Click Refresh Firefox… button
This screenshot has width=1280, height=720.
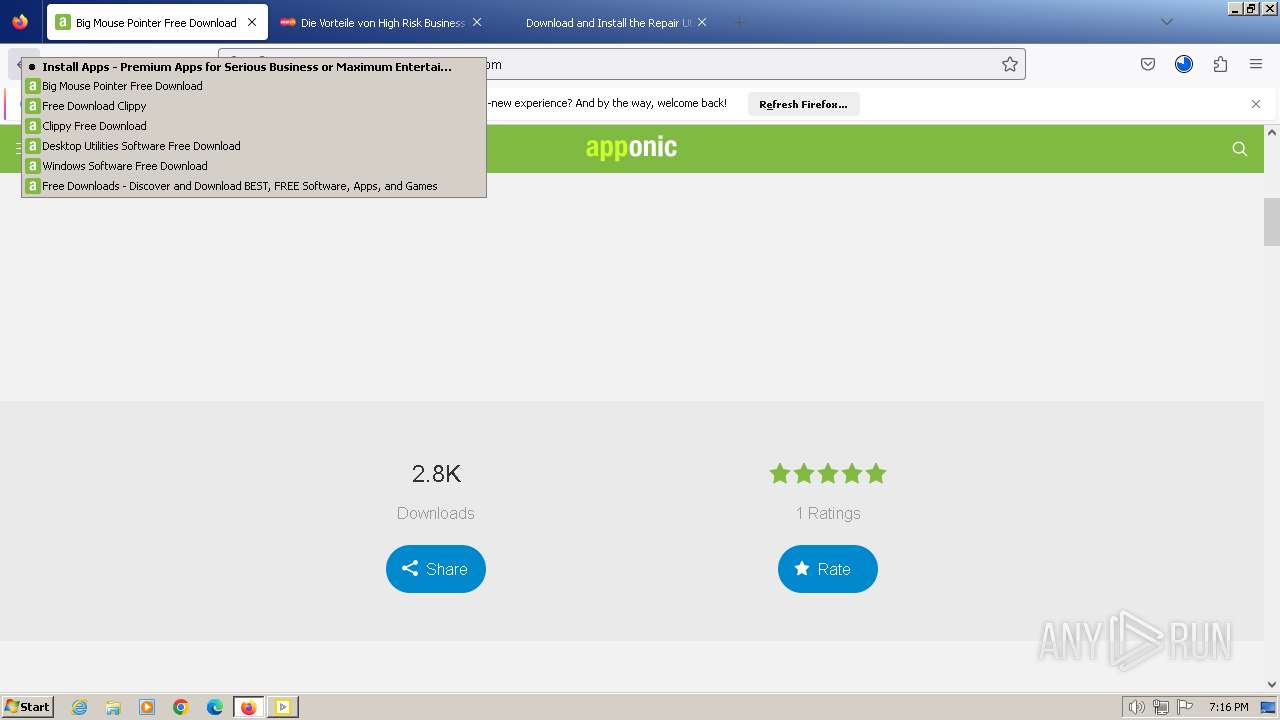[x=803, y=104]
